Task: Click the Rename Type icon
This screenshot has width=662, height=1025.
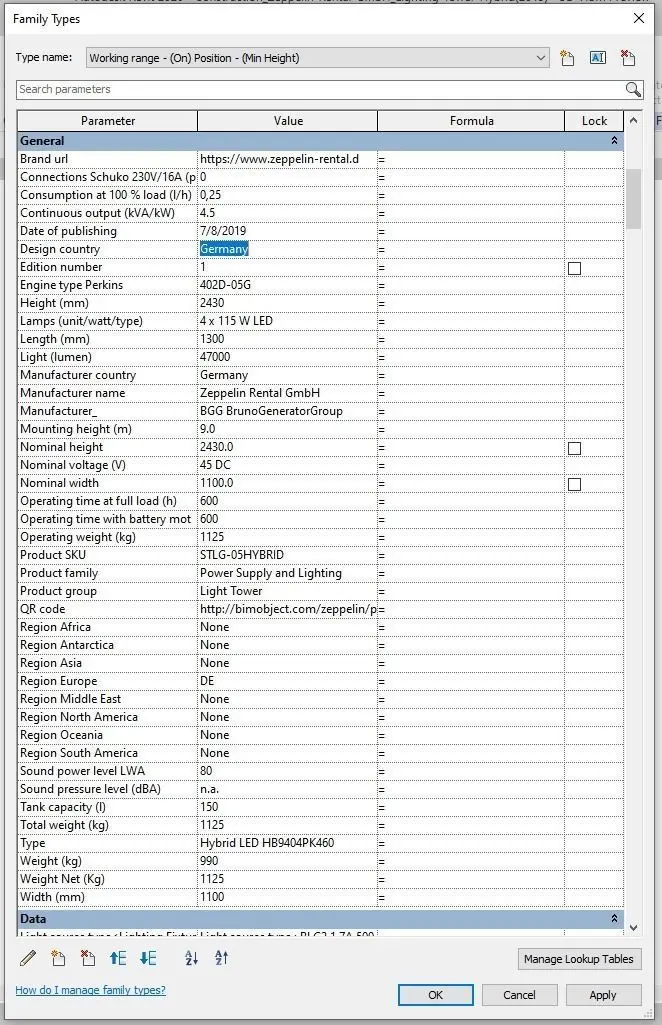Action: (597, 58)
